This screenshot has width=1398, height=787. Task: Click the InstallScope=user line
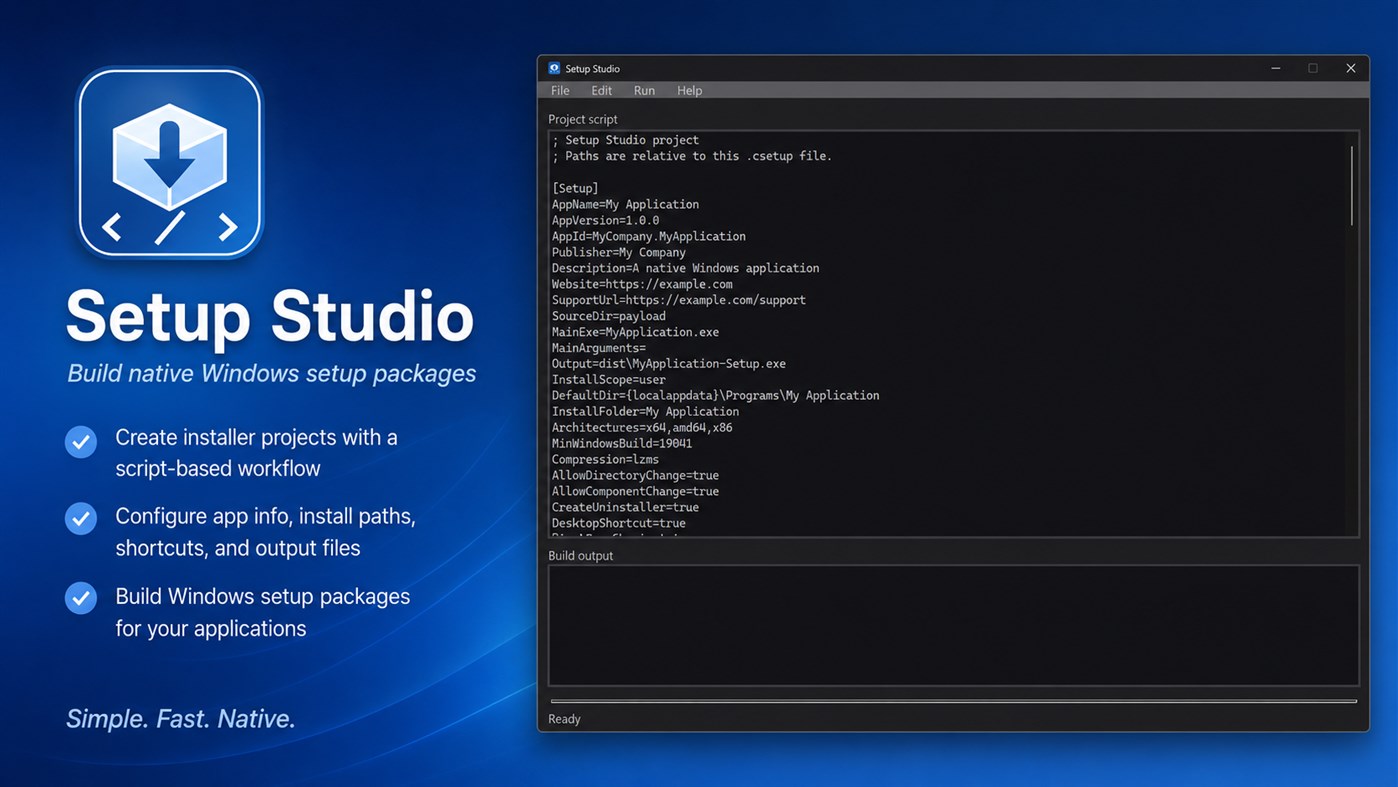coord(609,380)
